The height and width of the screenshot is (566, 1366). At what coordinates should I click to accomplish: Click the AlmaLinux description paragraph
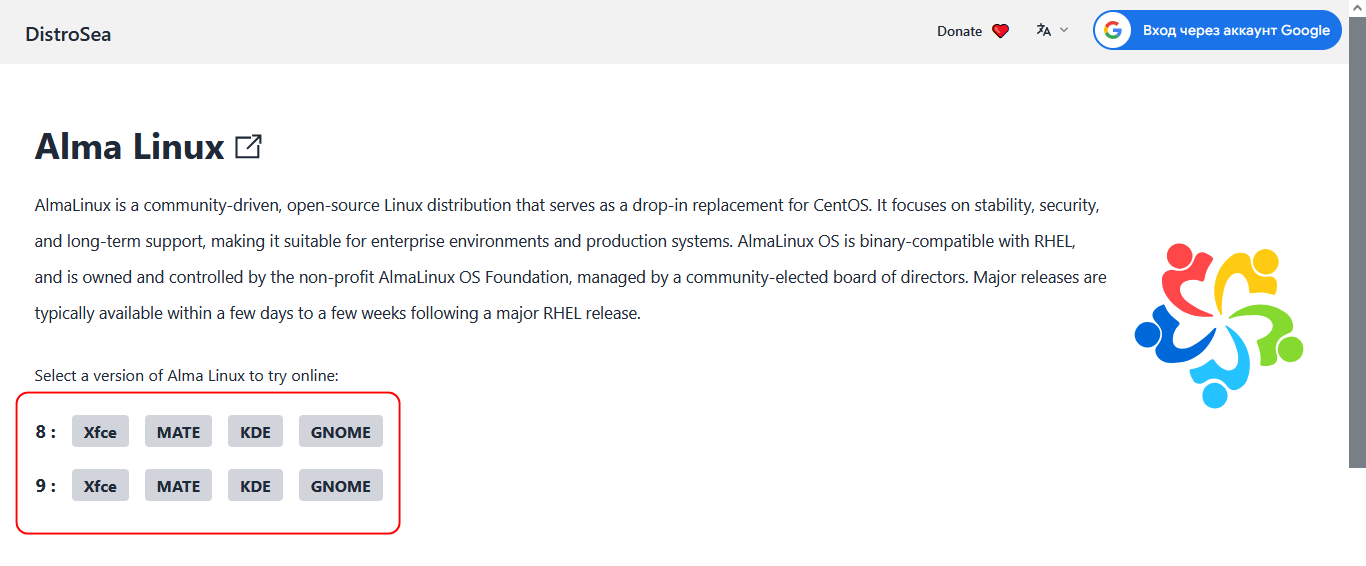click(x=571, y=259)
